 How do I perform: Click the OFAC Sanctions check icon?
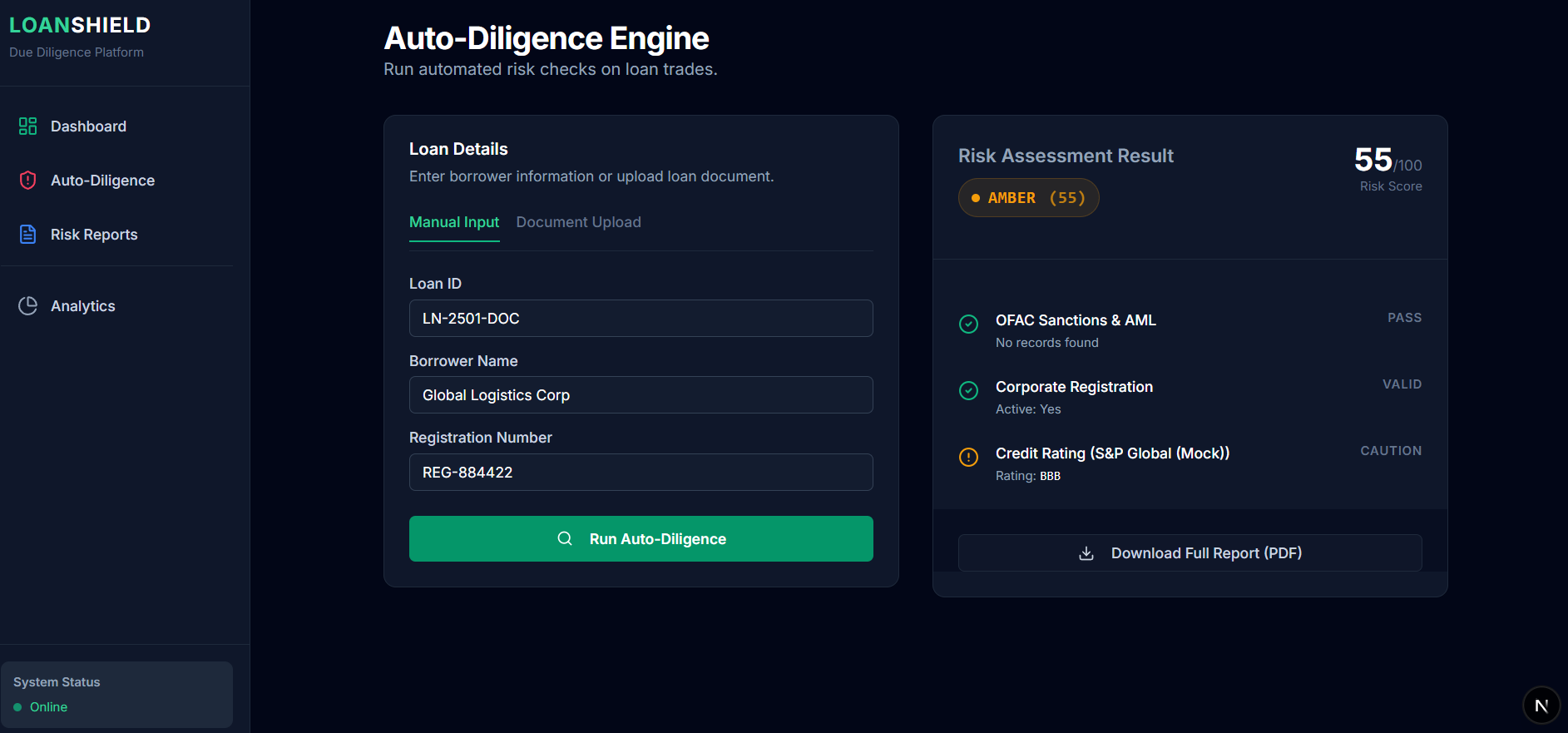tap(968, 324)
